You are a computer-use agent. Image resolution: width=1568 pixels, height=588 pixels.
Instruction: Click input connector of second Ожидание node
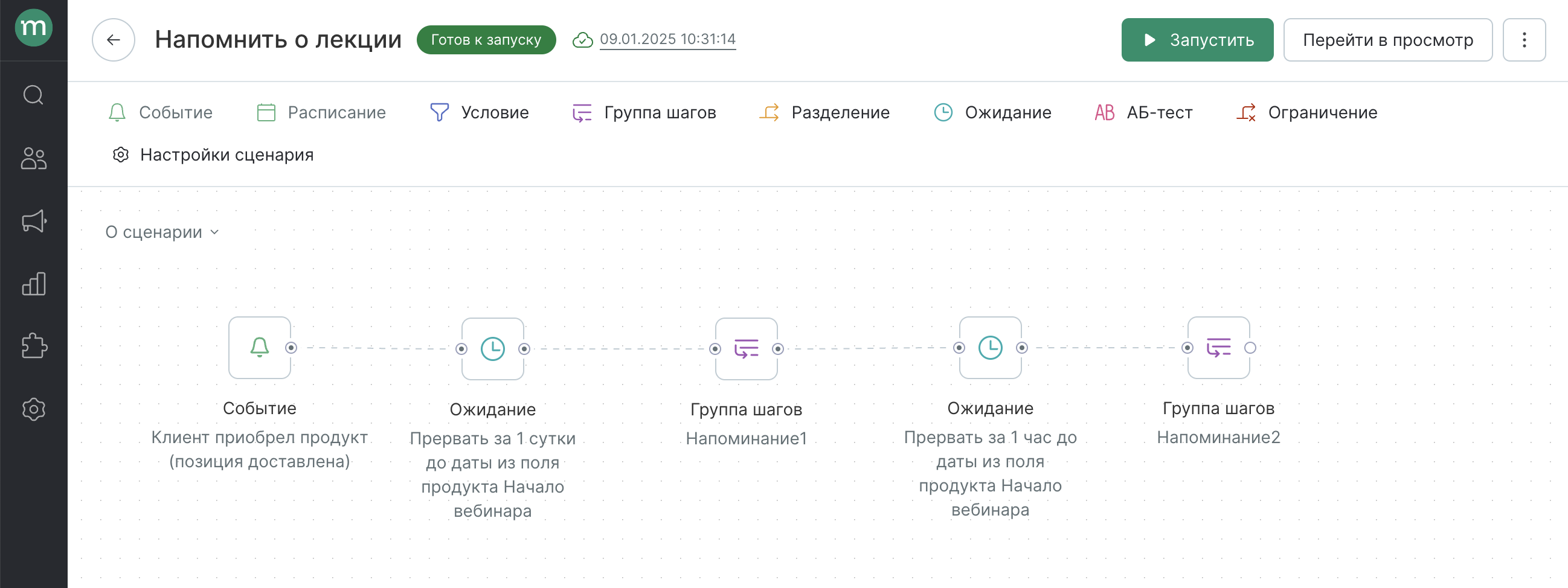coord(959,348)
